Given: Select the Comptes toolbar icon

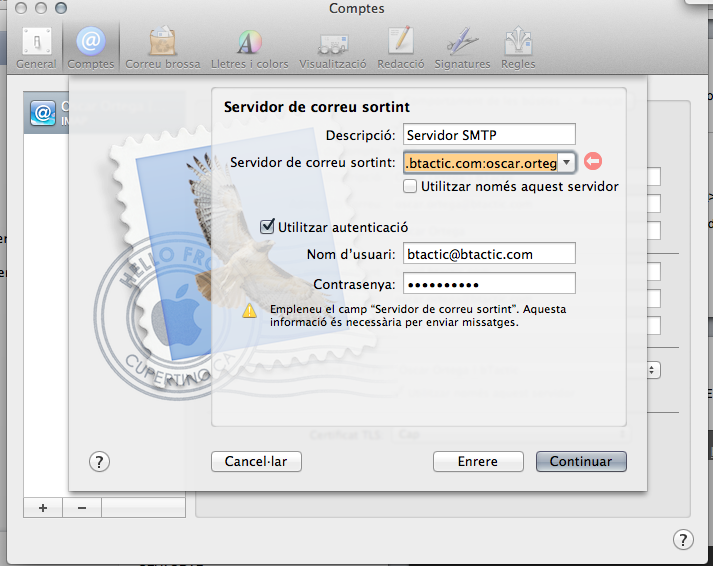Looking at the screenshot, I should click(90, 48).
